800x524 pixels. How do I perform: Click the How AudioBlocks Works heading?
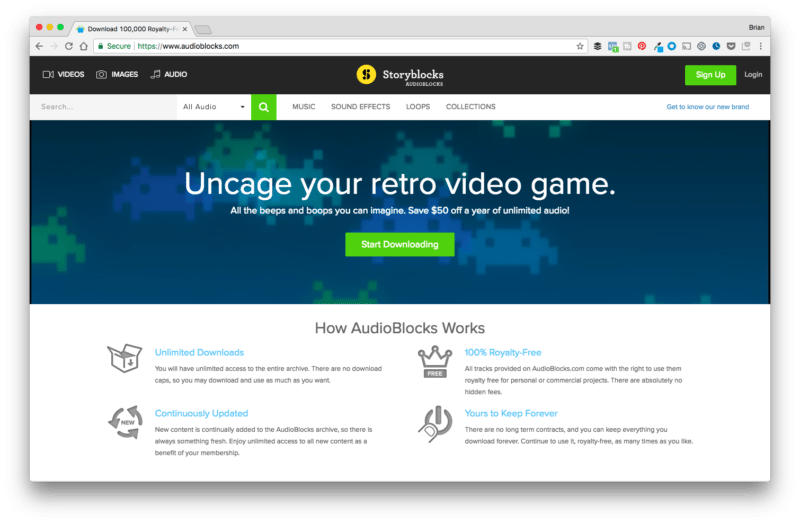tap(399, 328)
